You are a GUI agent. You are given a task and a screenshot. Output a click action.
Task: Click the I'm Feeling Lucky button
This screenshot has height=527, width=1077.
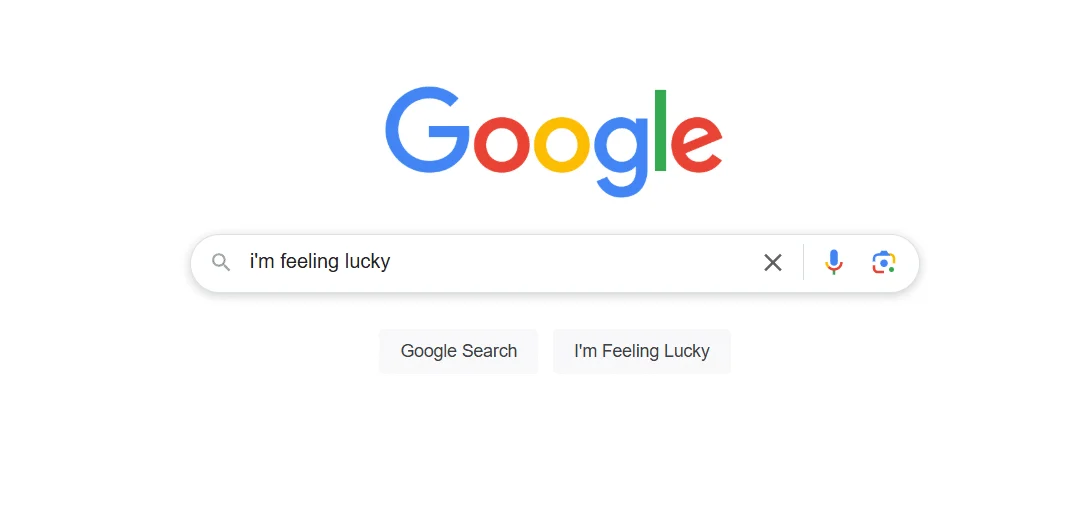pos(642,351)
